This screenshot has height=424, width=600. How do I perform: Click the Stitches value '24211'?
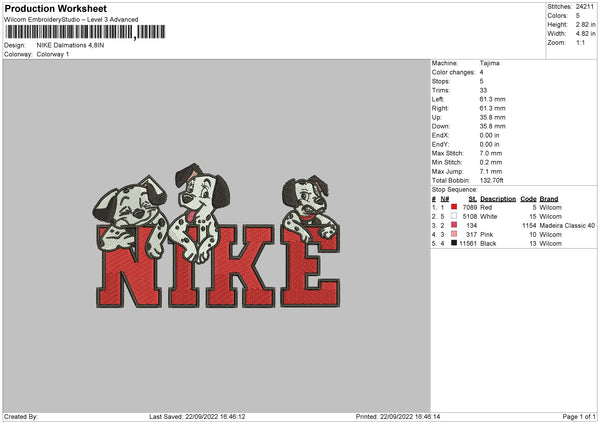(585, 7)
